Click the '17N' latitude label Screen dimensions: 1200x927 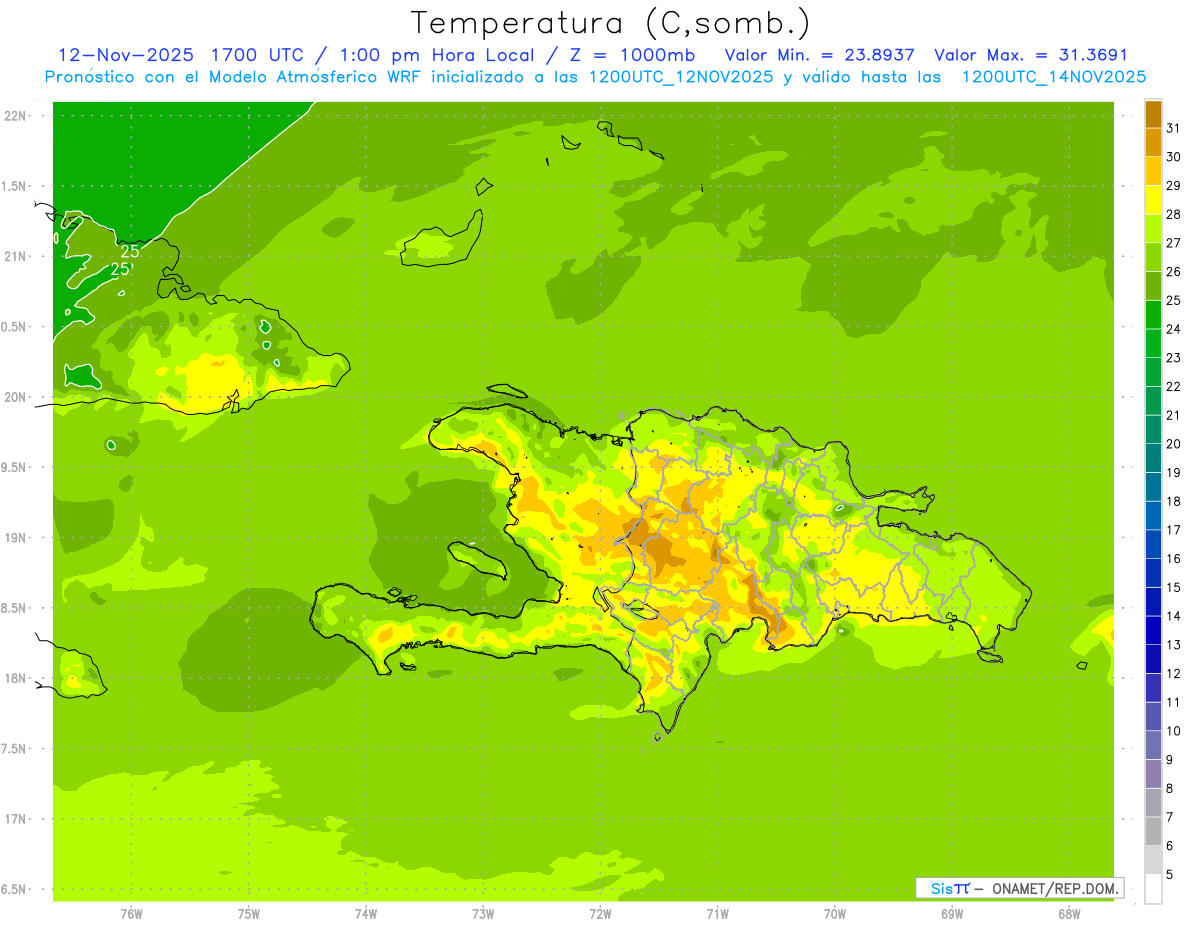click(14, 819)
